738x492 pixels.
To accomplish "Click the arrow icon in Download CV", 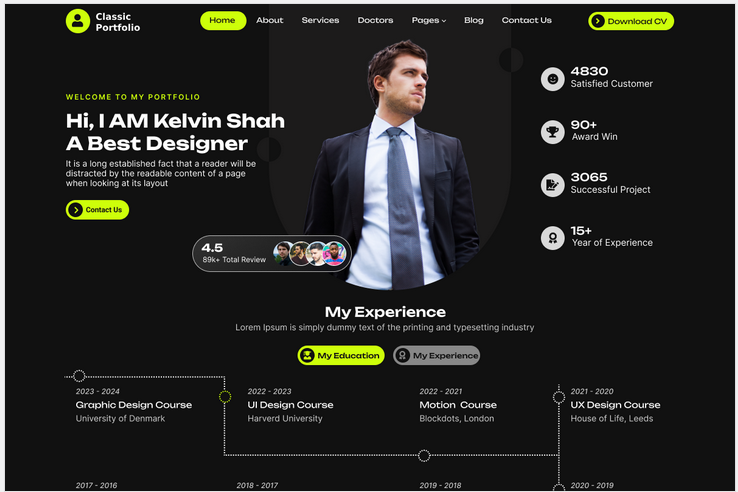I will (598, 21).
